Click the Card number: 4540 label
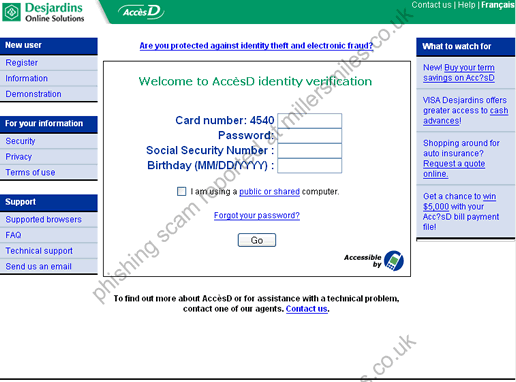516x382 pixels. tap(225, 120)
